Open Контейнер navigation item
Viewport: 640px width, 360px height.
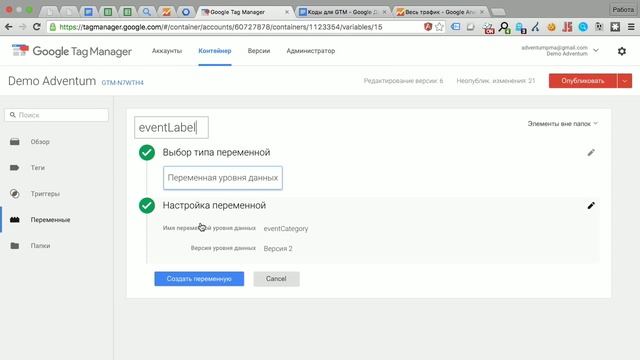coord(215,51)
